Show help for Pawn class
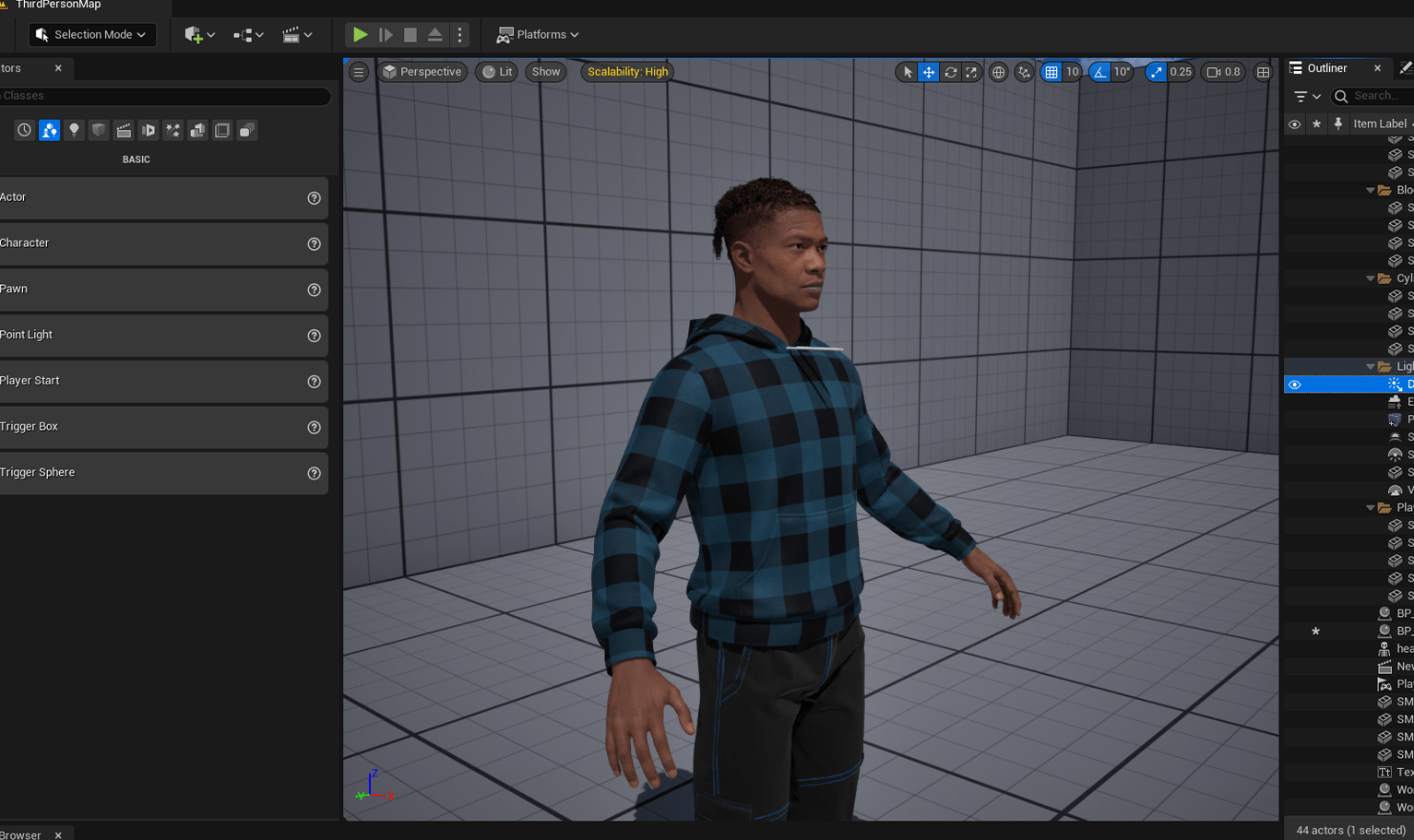 [x=314, y=290]
